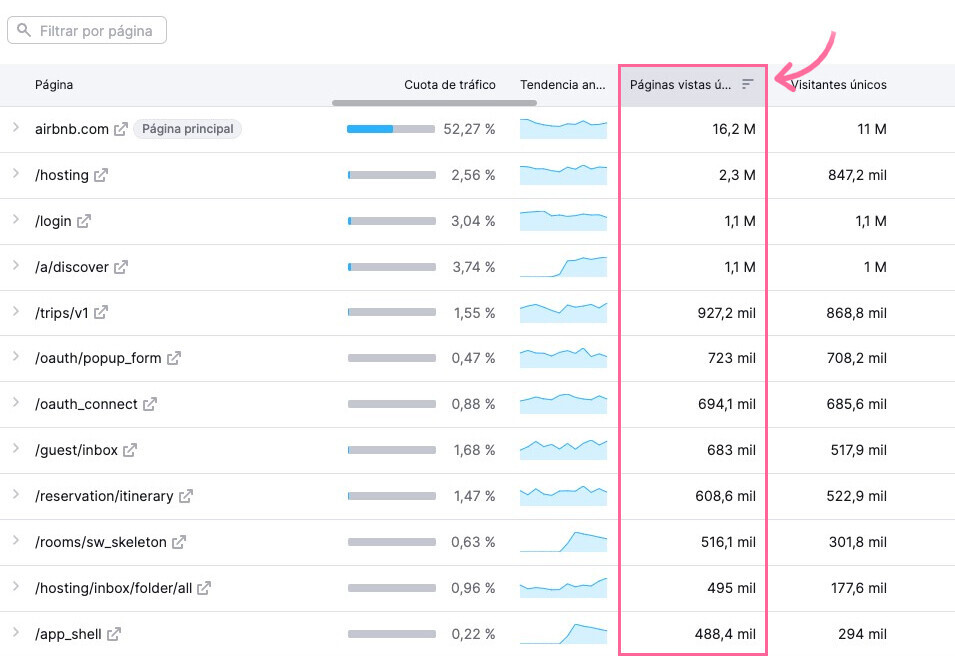Open /hosting page external link icon

(x=101, y=175)
